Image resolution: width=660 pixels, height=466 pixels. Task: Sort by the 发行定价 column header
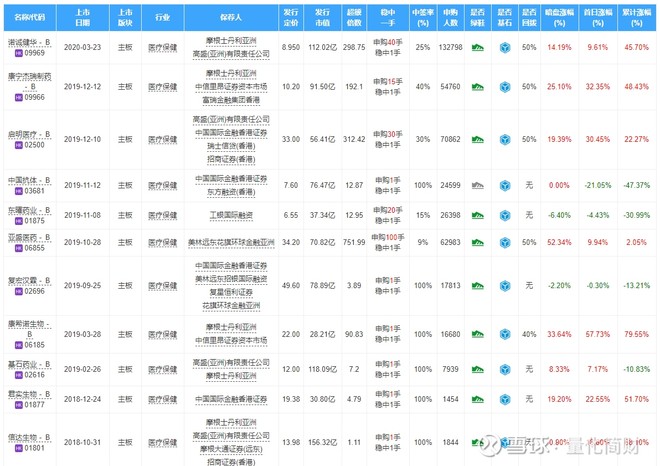(x=291, y=17)
